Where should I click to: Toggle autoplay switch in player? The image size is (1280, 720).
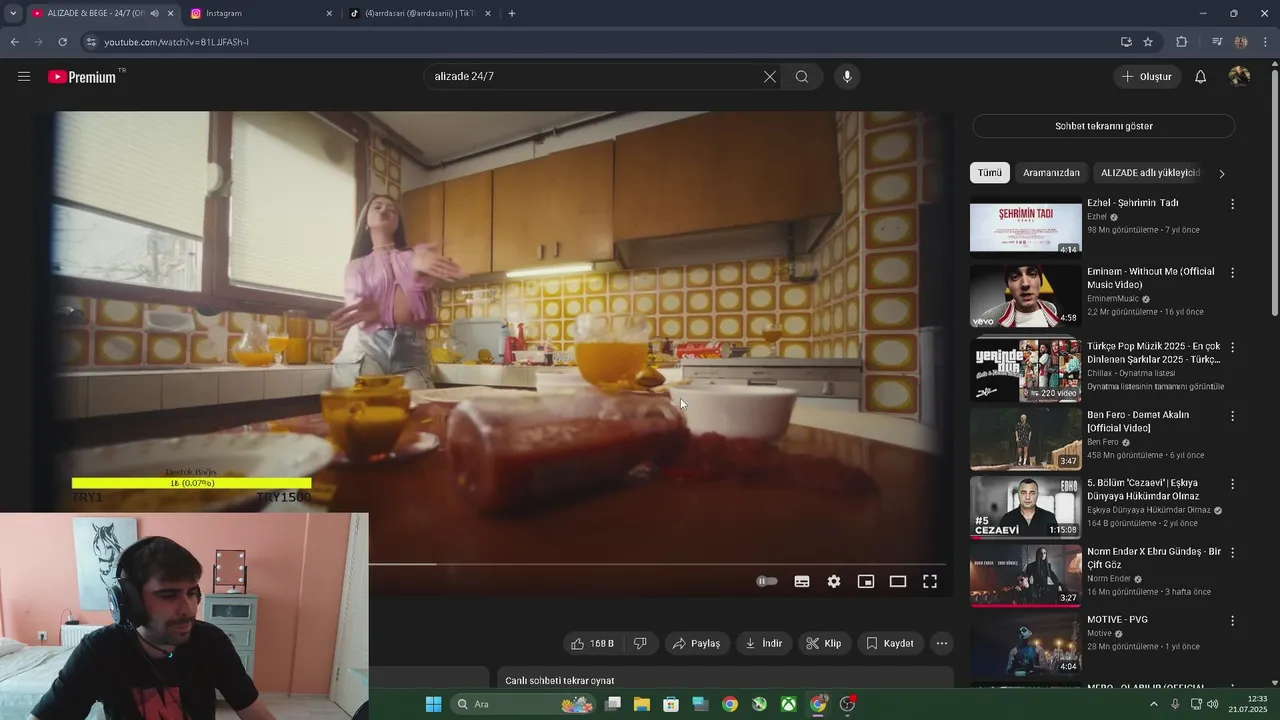tap(767, 581)
